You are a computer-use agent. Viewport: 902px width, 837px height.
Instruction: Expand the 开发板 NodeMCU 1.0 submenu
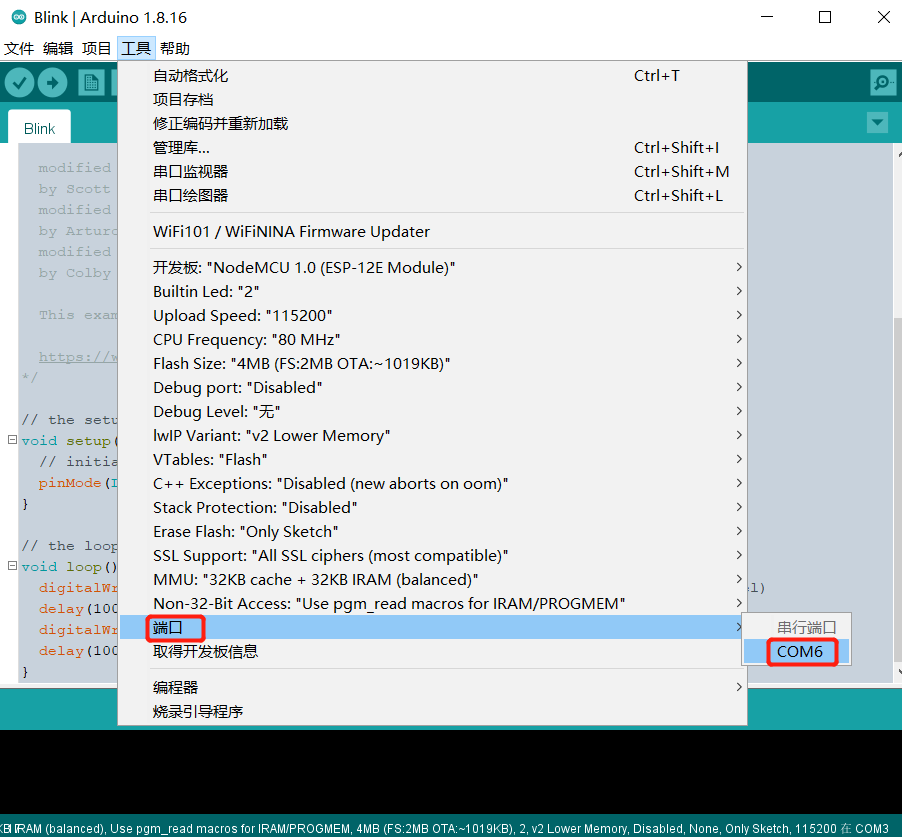coord(433,267)
